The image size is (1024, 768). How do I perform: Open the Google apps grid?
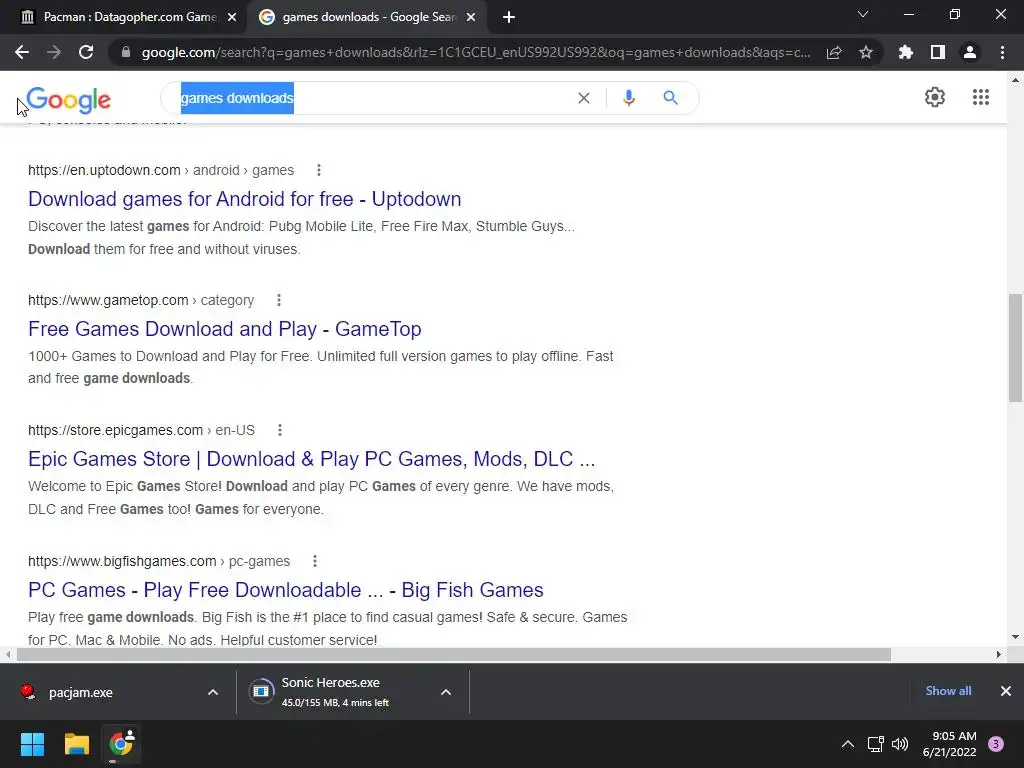pos(981,97)
